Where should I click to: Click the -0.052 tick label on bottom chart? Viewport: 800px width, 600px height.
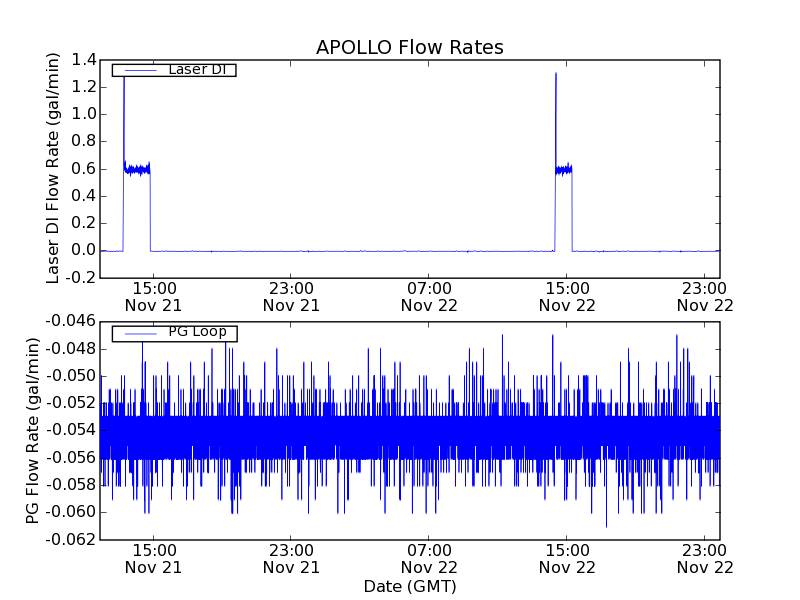pyautogui.click(x=70, y=403)
